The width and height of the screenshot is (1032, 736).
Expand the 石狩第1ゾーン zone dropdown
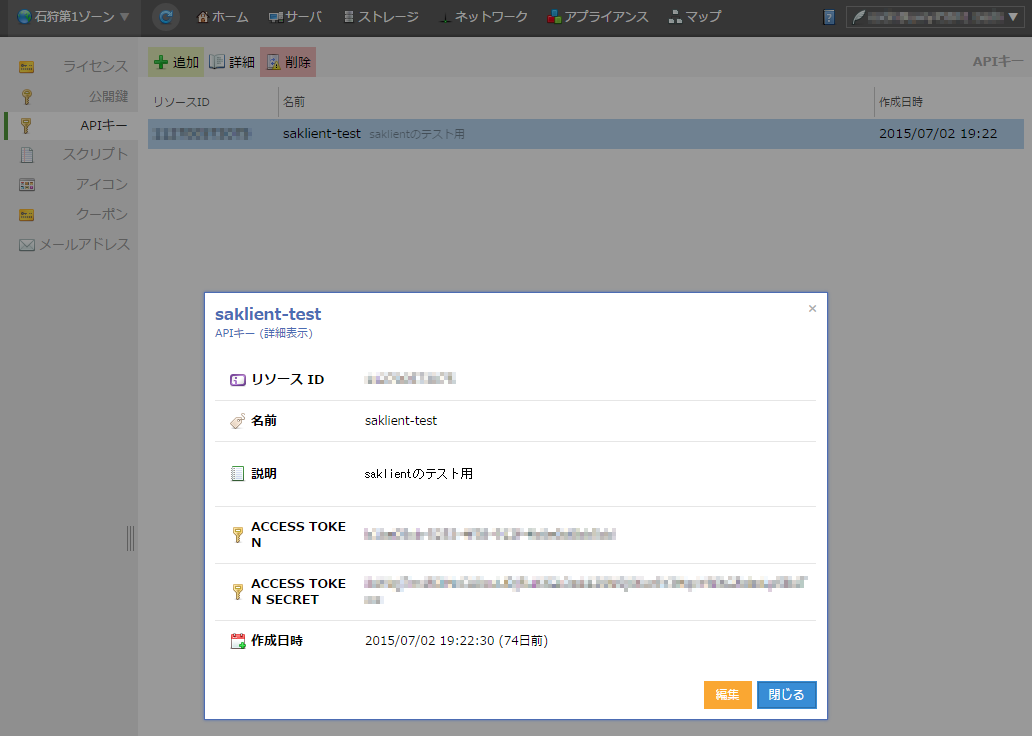[74, 17]
